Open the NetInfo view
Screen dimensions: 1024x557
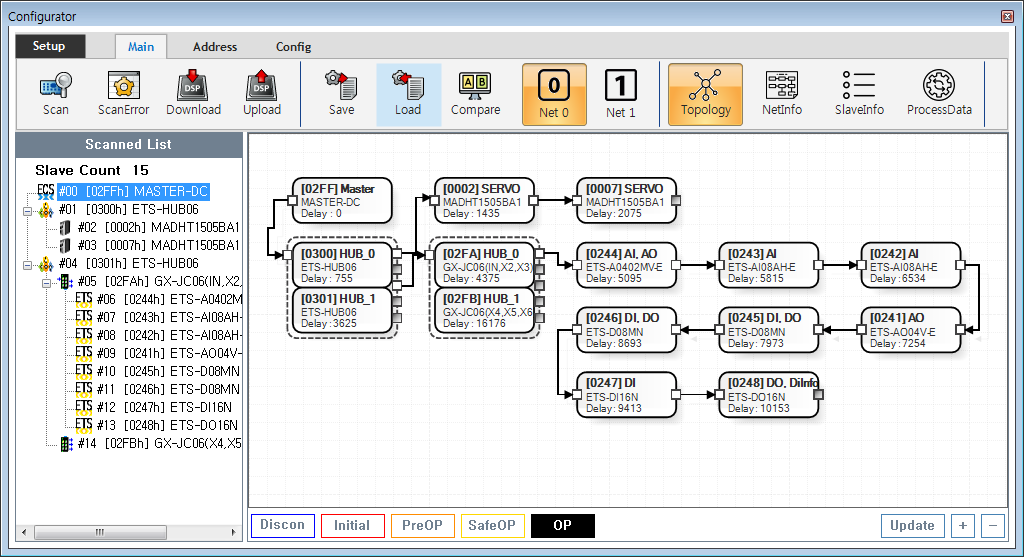tap(782, 94)
